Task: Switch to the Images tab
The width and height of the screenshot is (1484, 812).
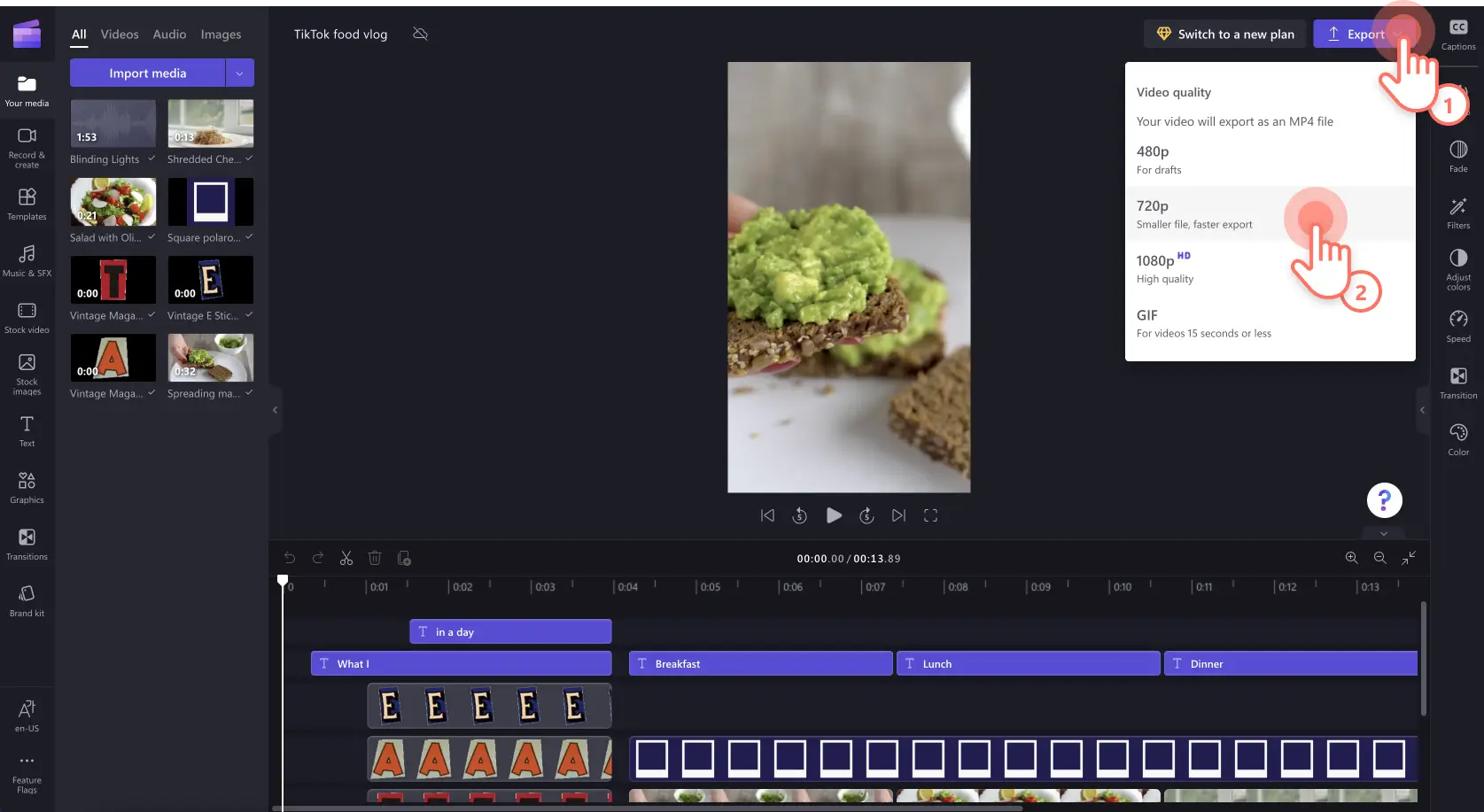Action: [221, 35]
